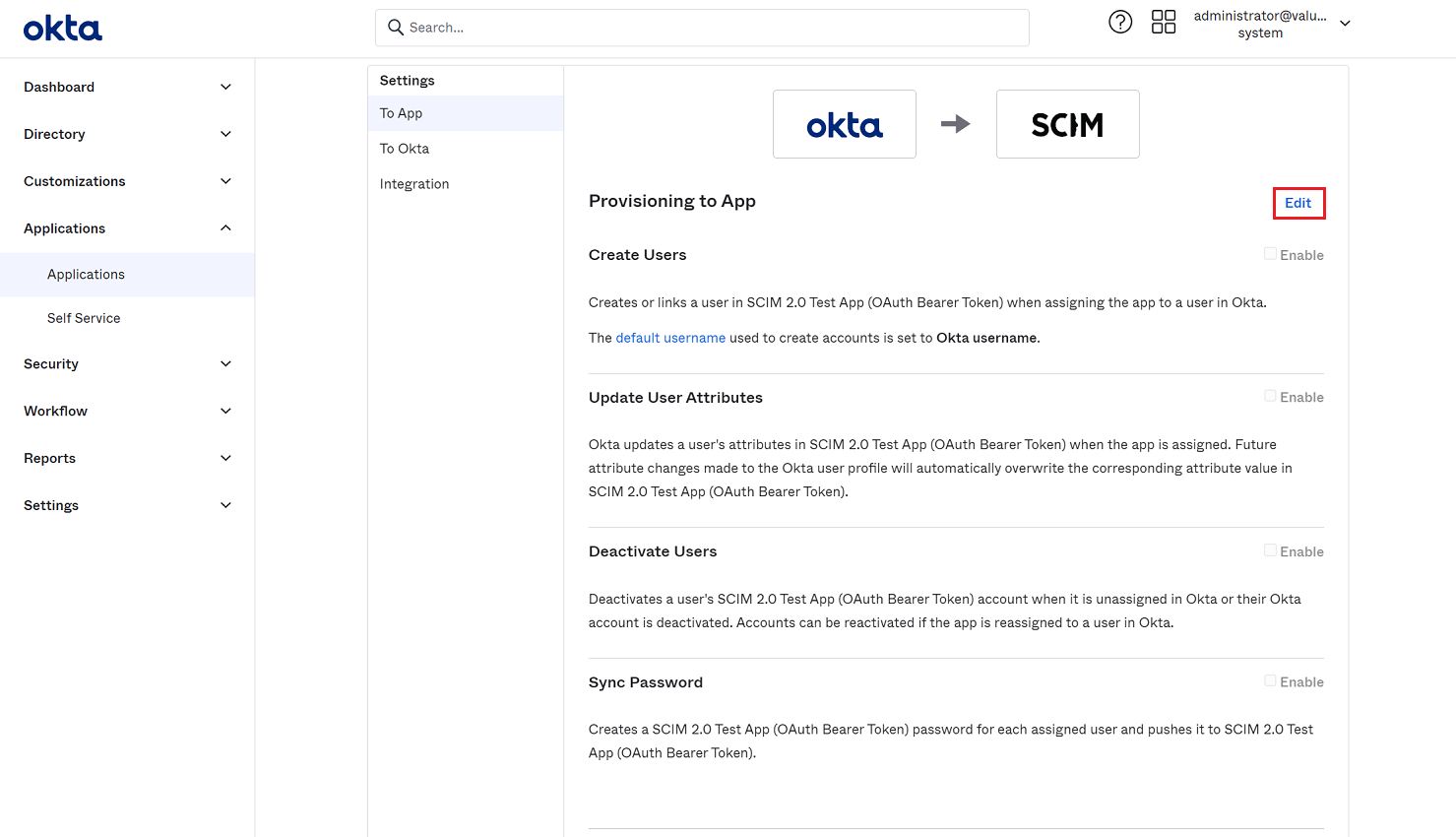1456x837 pixels.
Task: Focus the Search input field
Action: pos(702,28)
